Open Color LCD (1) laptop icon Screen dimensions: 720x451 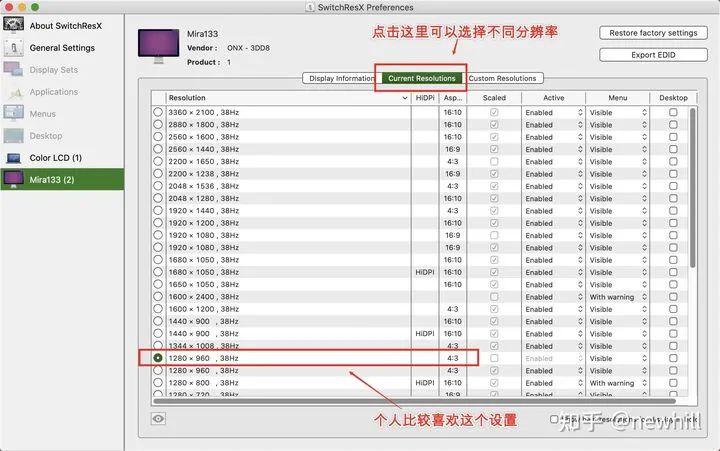13,158
